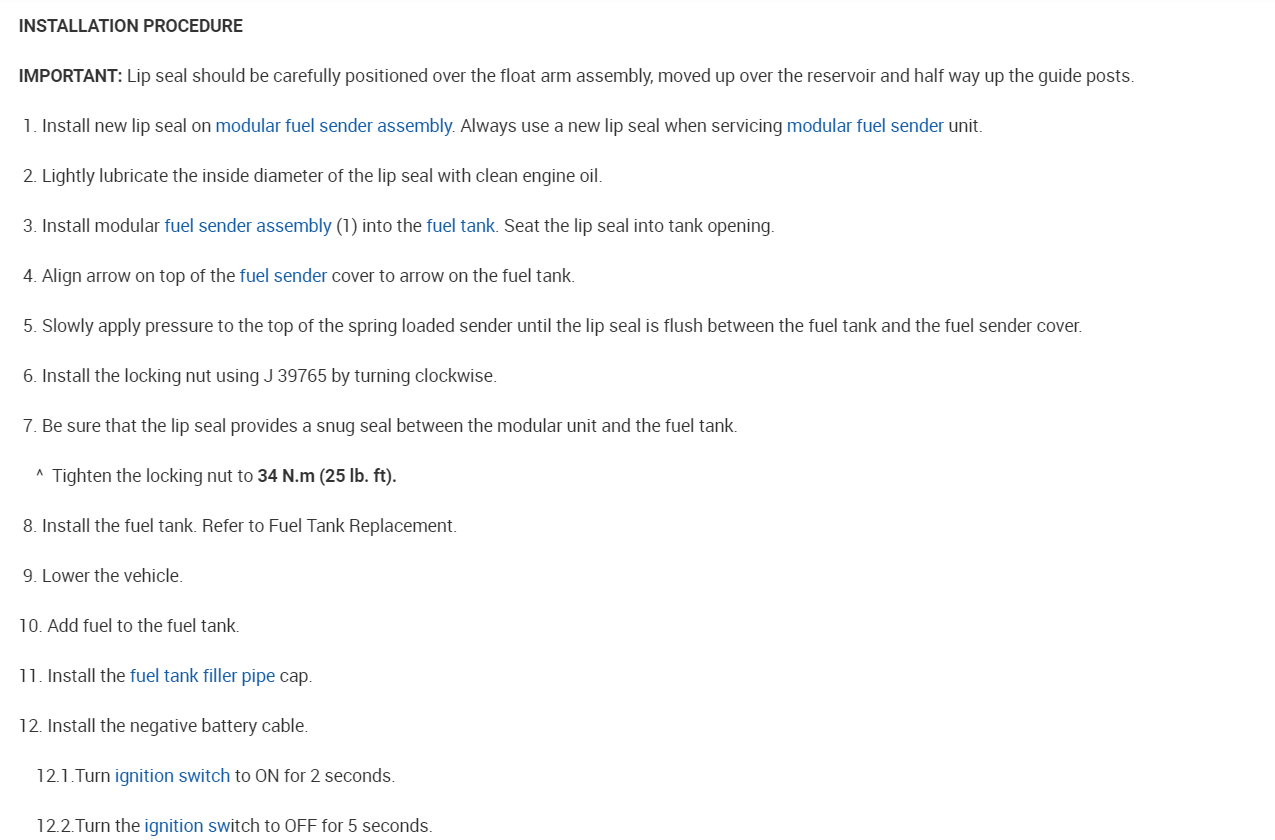Open the fuel tank link in step 3
The image size is (1275, 840).
[x=460, y=226]
